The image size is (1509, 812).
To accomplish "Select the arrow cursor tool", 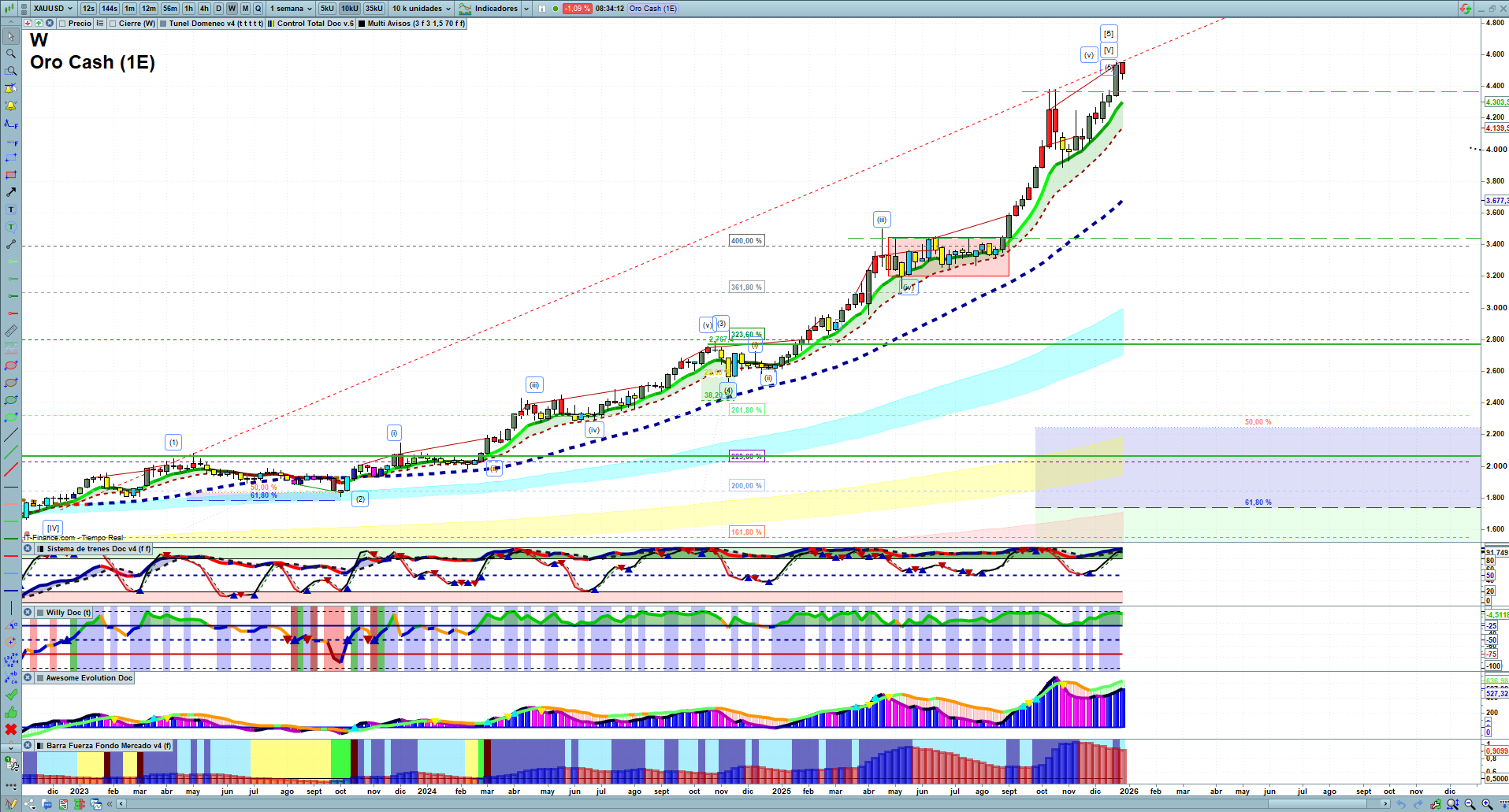I will pos(11,36).
